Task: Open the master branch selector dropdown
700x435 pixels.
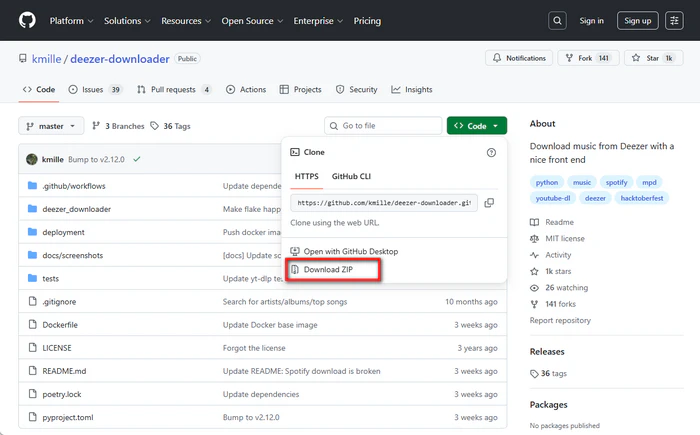Action: pos(51,126)
